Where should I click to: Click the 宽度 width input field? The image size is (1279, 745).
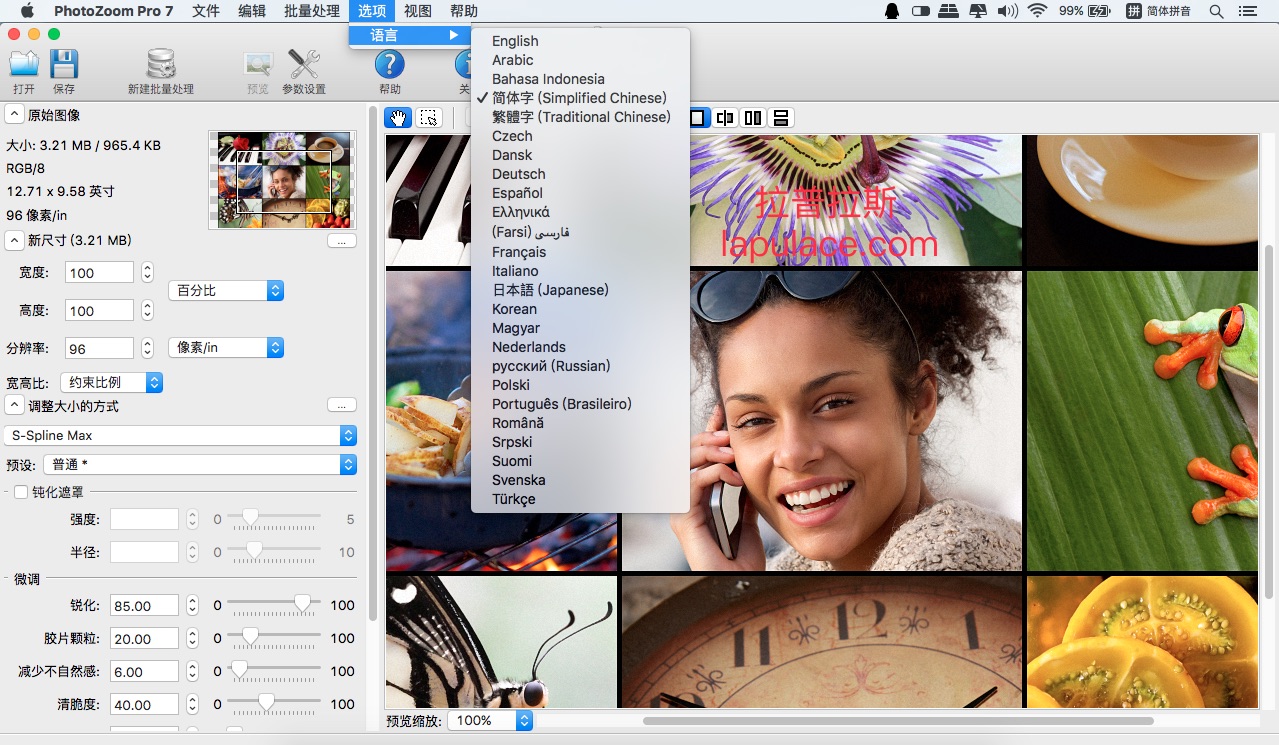(99, 273)
